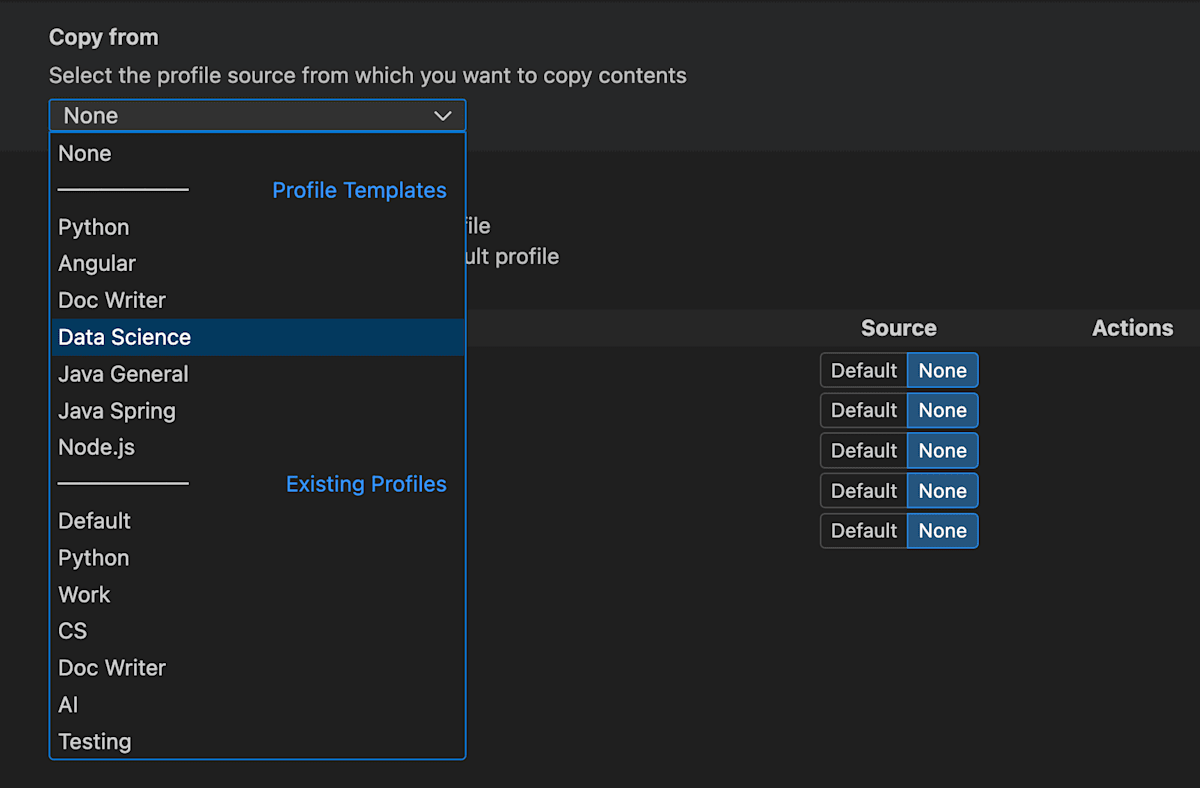Pick the "AI" existing profile
1200x788 pixels.
point(68,704)
